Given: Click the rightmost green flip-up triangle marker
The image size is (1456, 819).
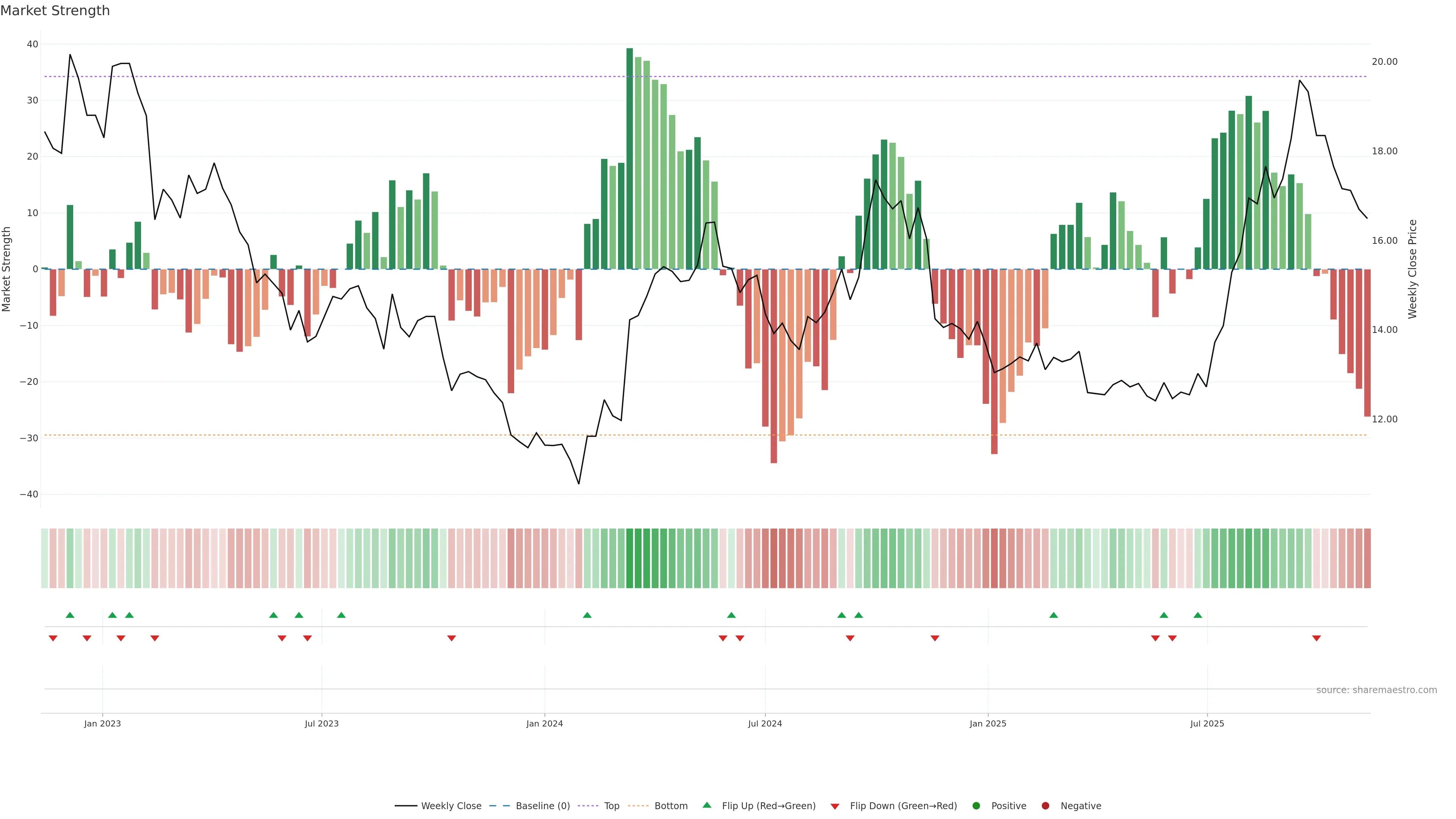Looking at the screenshot, I should (x=1198, y=615).
